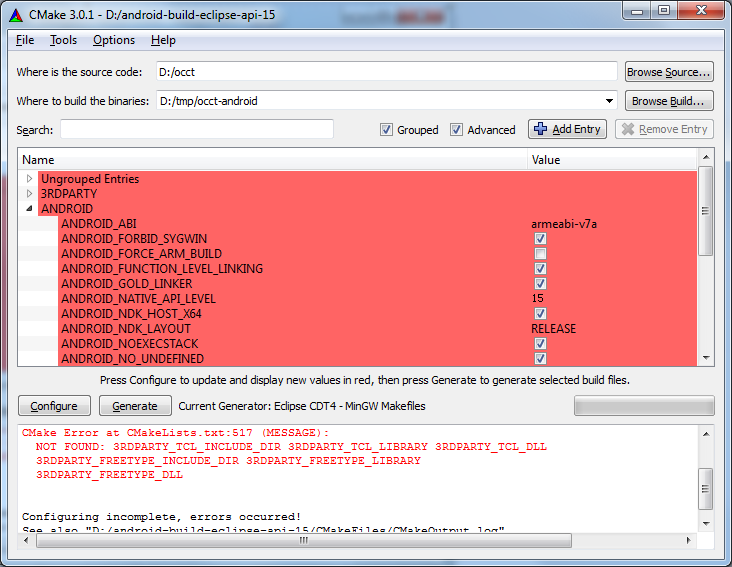This screenshot has width=732, height=567.
Task: Expand the 3RDPARTY group
Action: point(30,194)
